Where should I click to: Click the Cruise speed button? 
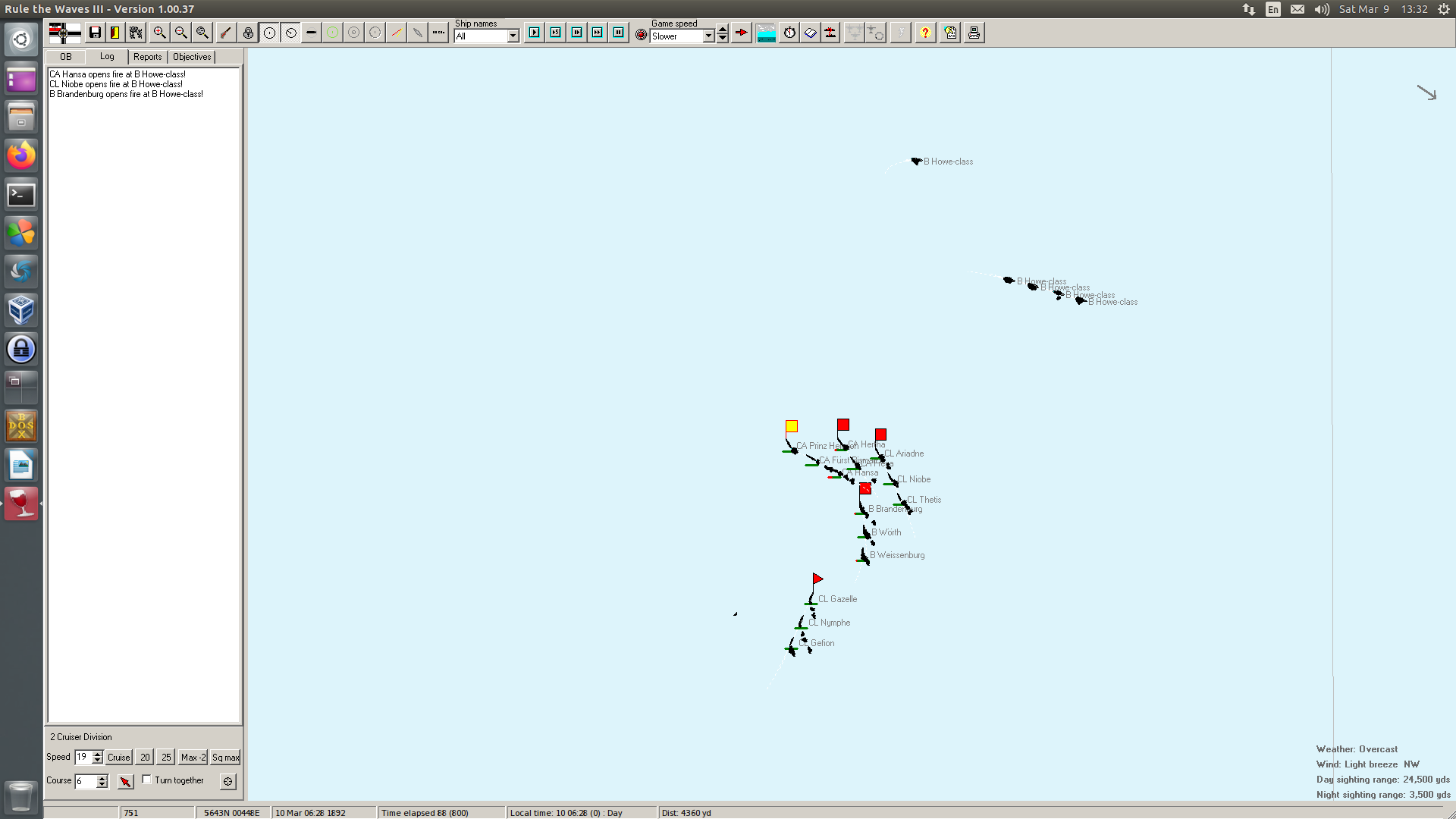pos(118,757)
